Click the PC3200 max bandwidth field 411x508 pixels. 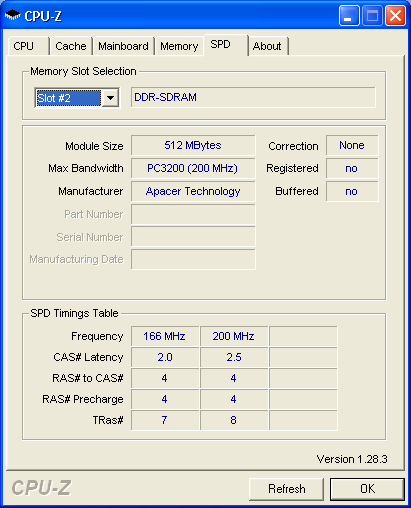pos(193,168)
